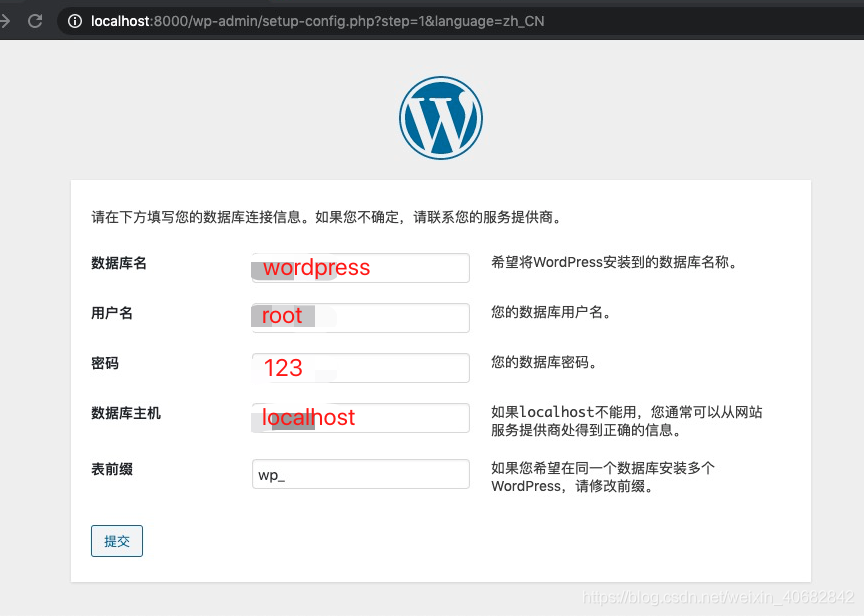The width and height of the screenshot is (864, 616).
Task: Click the 数据库名 label
Action: [x=119, y=263]
